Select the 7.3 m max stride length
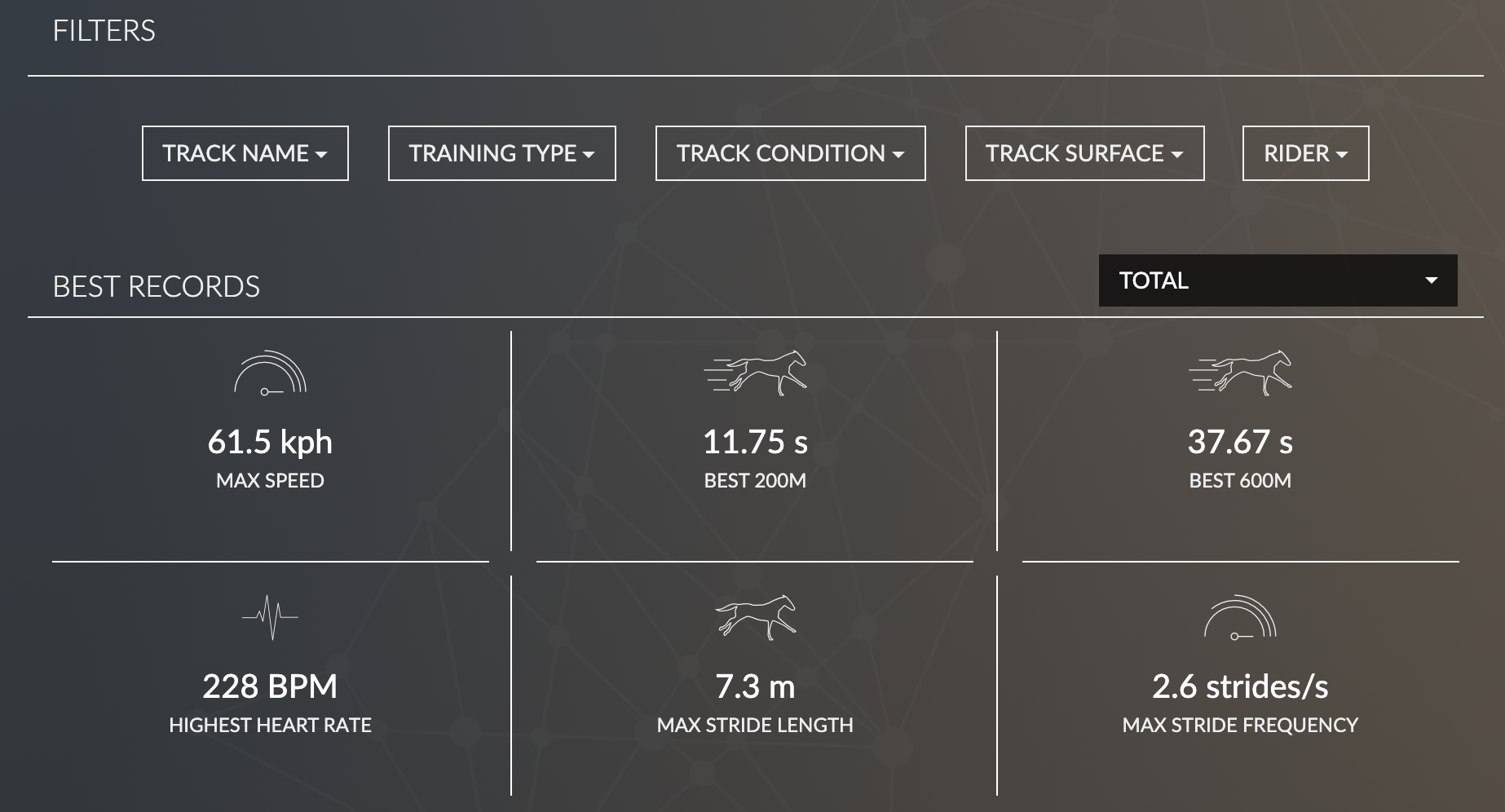Viewport: 1505px width, 812px height. point(755,686)
